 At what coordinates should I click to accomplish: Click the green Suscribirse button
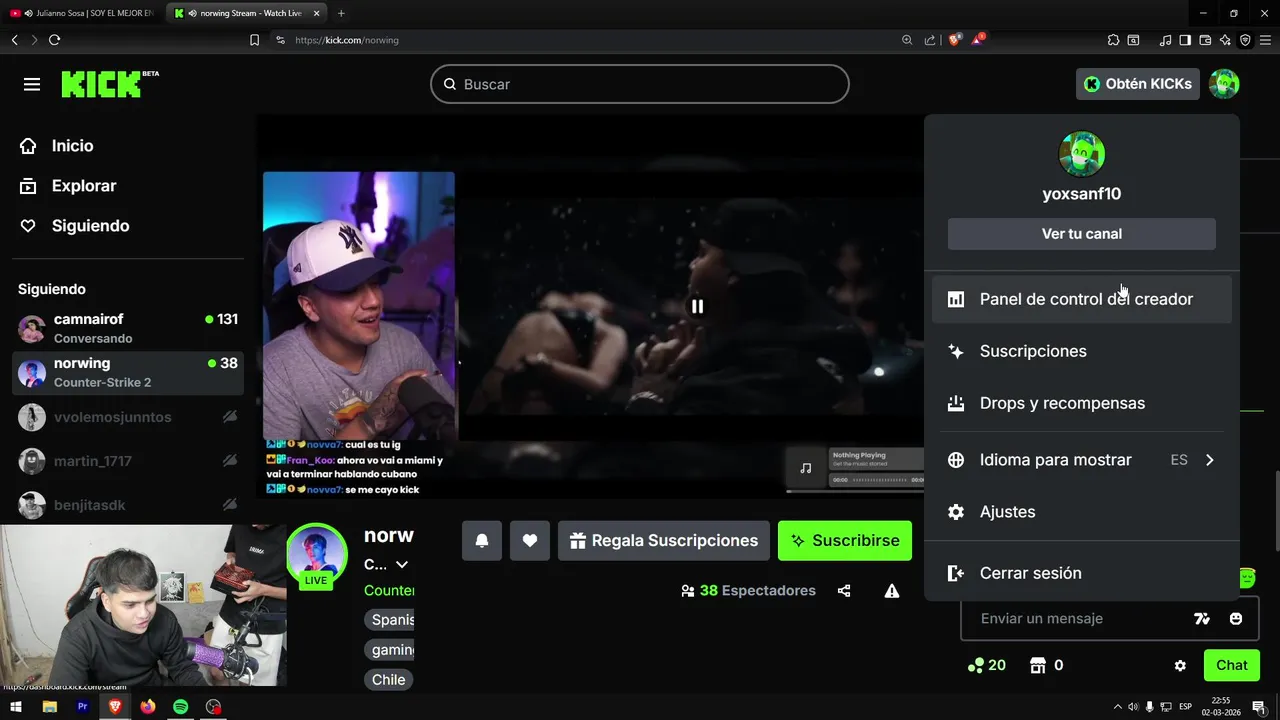(845, 540)
